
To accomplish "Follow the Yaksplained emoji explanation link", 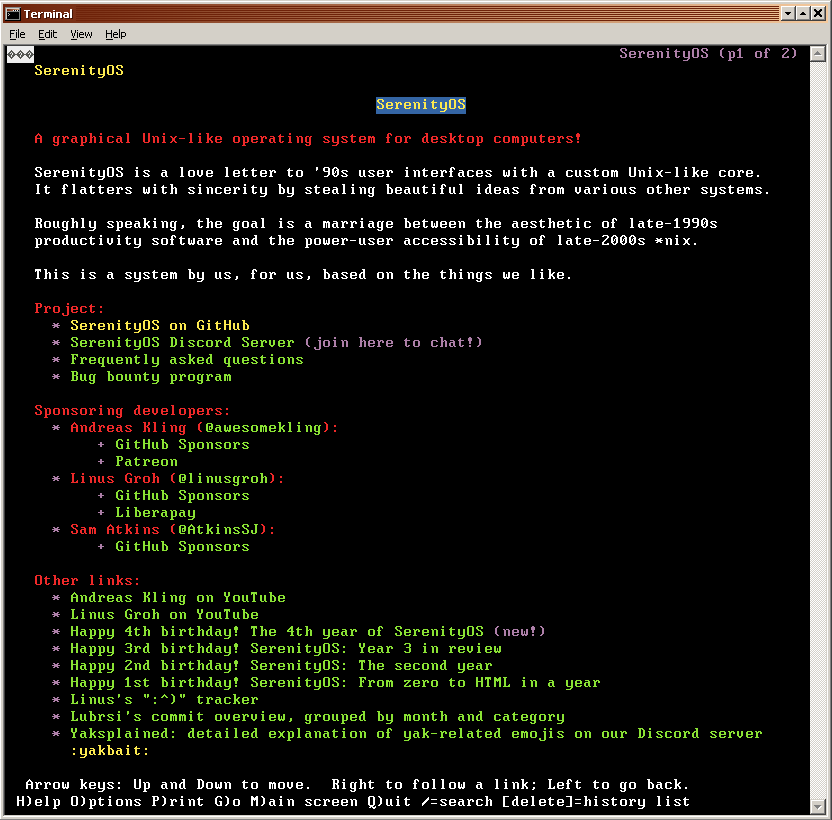I will (416, 733).
